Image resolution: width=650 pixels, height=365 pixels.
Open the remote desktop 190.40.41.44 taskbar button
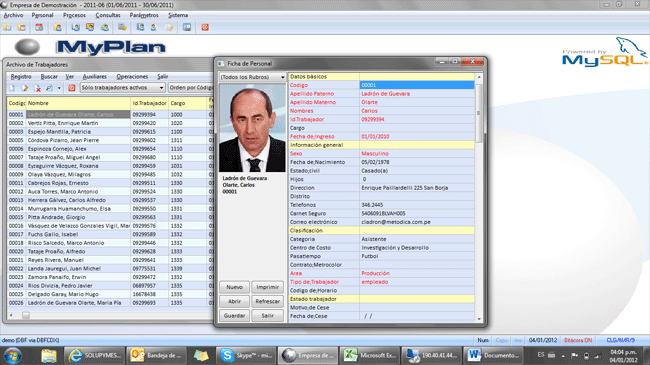pyautogui.click(x=432, y=356)
